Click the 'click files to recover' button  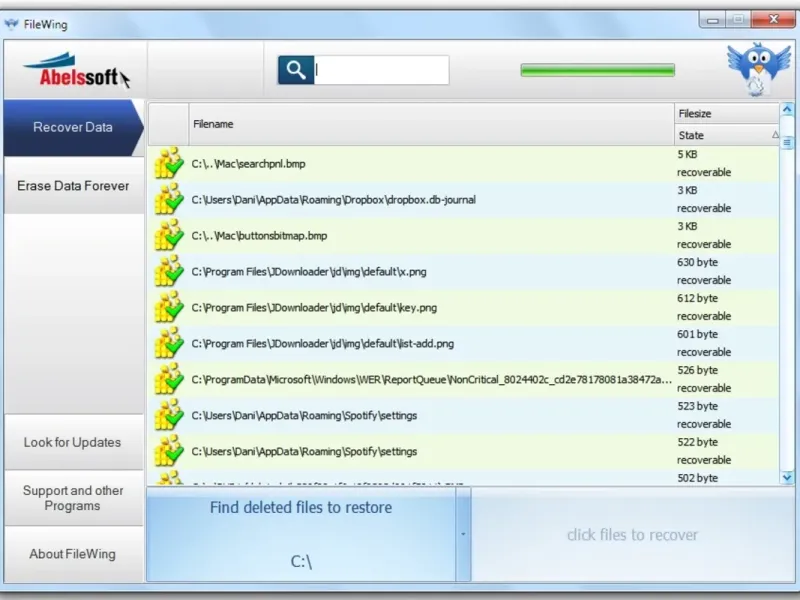point(632,535)
